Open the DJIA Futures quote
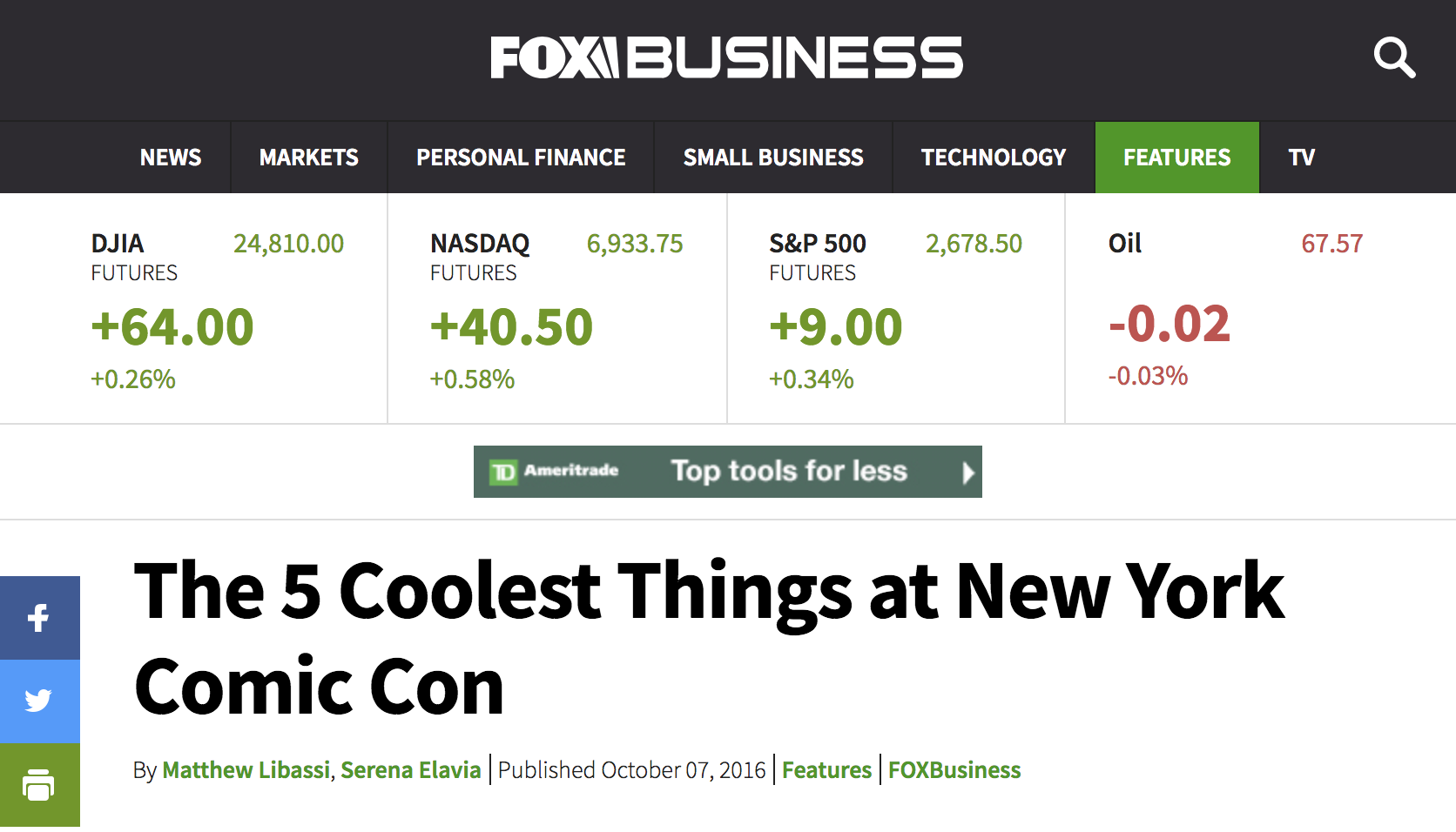Image resolution: width=1456 pixels, height=832 pixels. point(118,245)
